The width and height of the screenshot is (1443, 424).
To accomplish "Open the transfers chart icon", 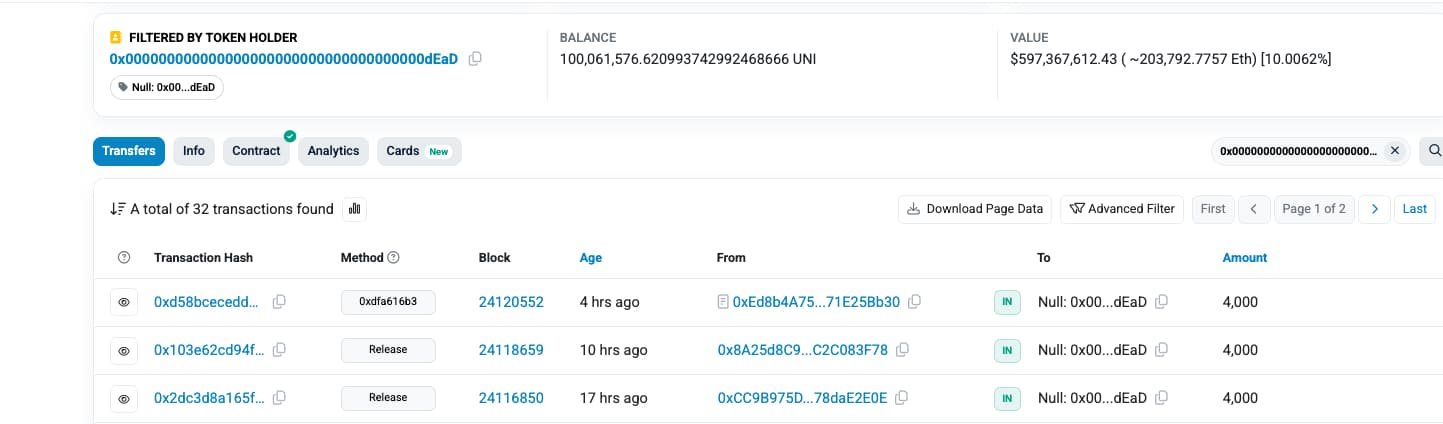I will pyautogui.click(x=354, y=209).
